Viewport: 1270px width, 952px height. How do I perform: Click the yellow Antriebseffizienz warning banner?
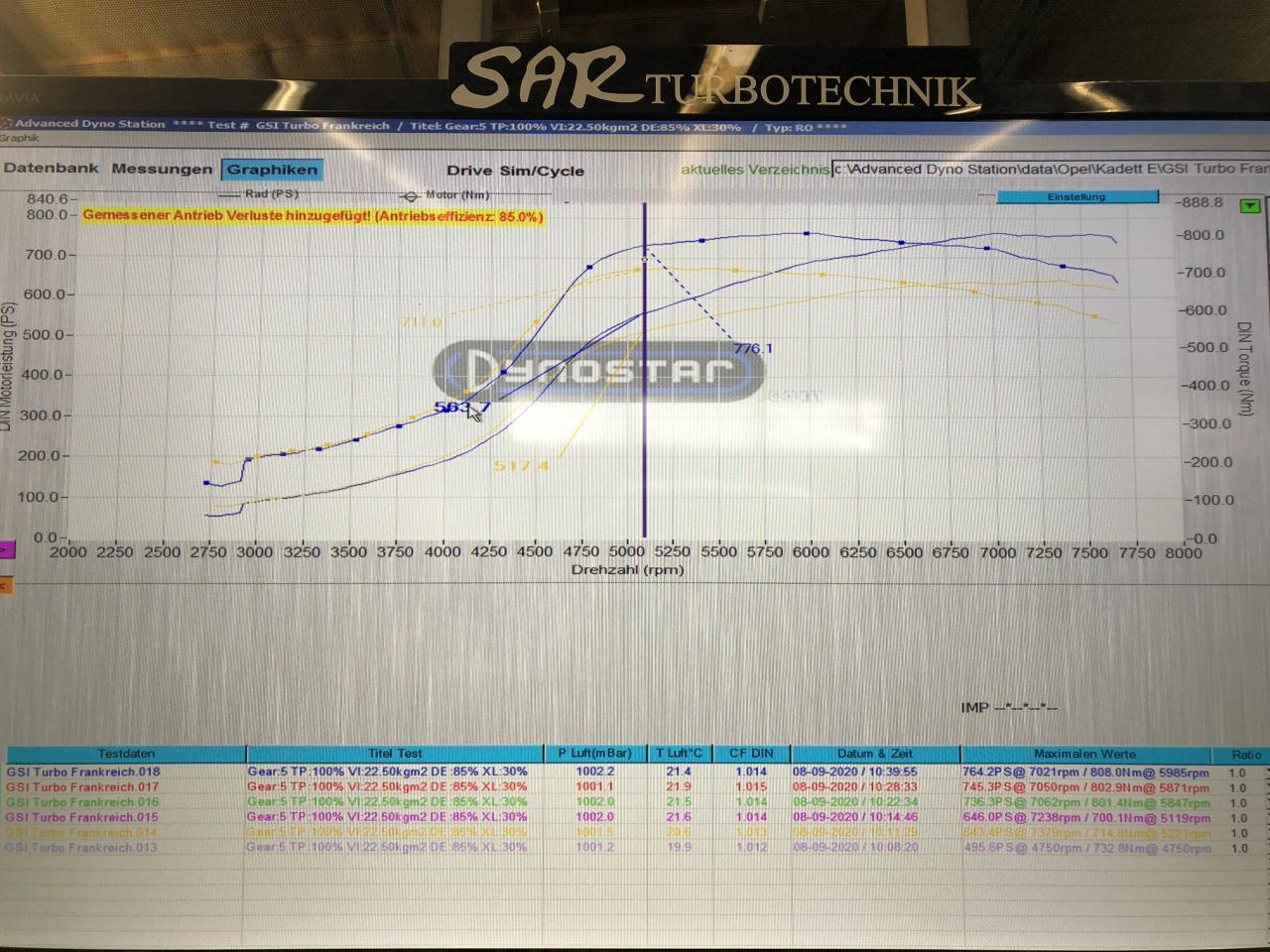pyautogui.click(x=314, y=215)
